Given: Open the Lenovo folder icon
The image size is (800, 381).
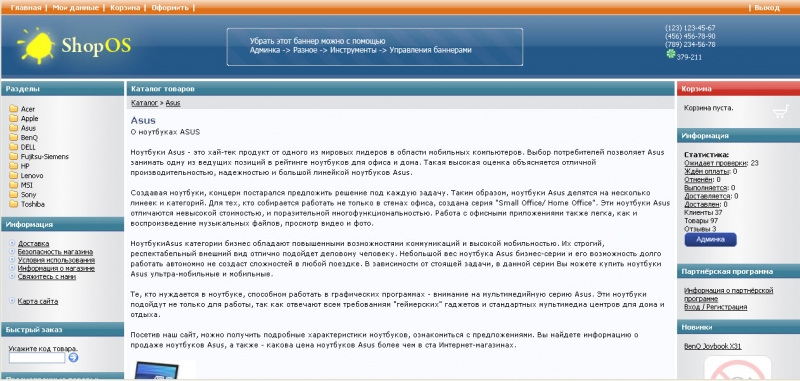Looking at the screenshot, I should coord(13,175).
